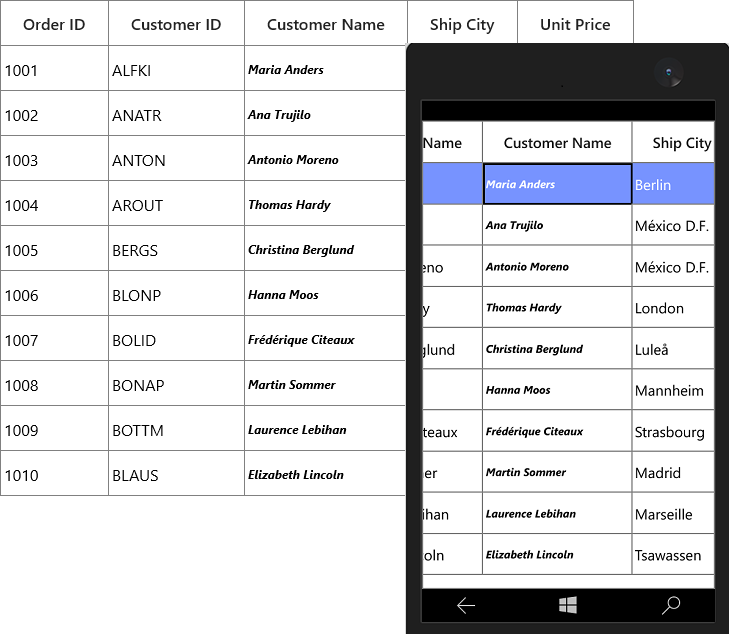Select order 1006 cell
The image size is (729, 634).
pos(54,294)
